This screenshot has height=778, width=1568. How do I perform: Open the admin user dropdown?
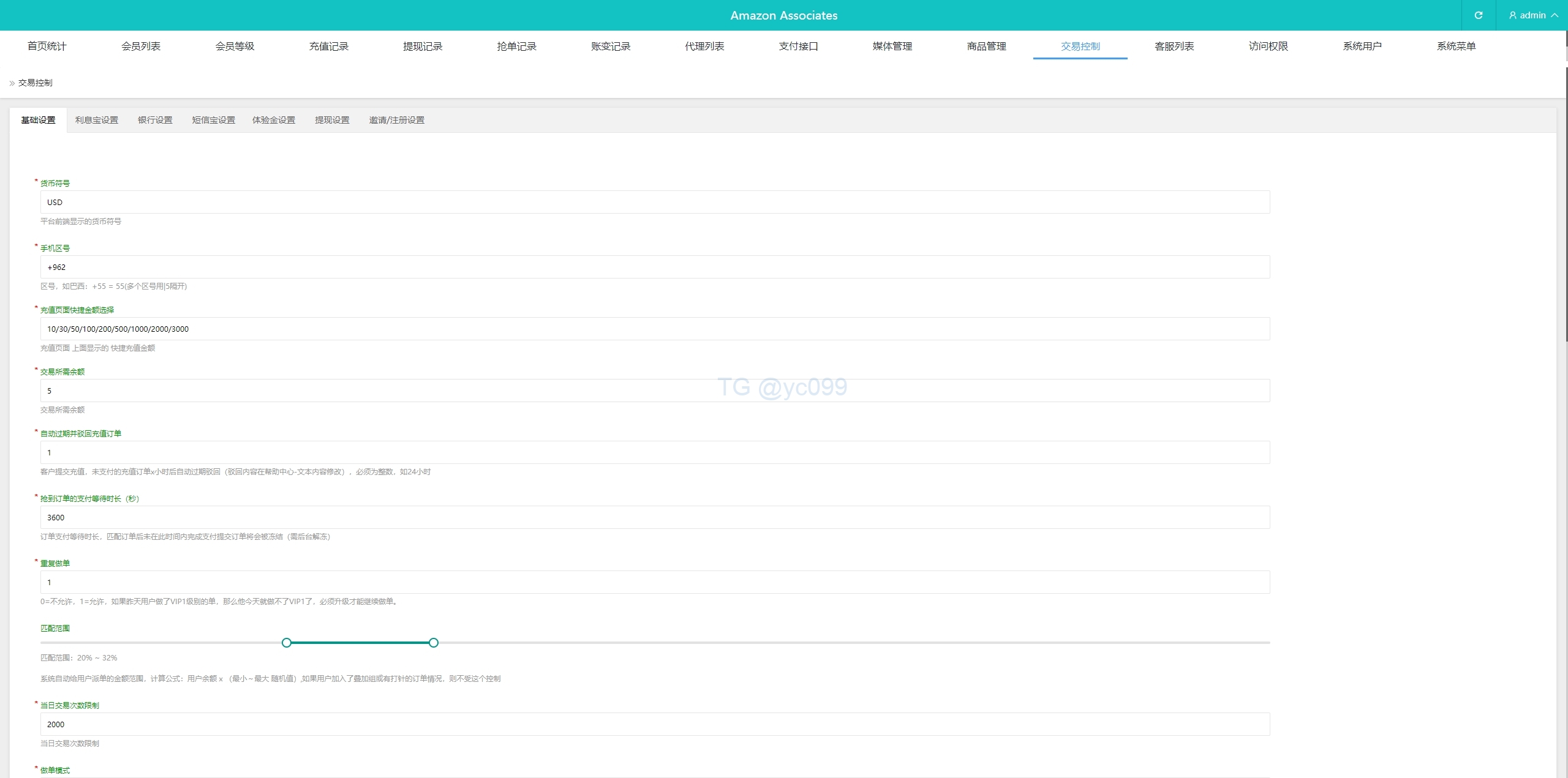pyautogui.click(x=1533, y=15)
